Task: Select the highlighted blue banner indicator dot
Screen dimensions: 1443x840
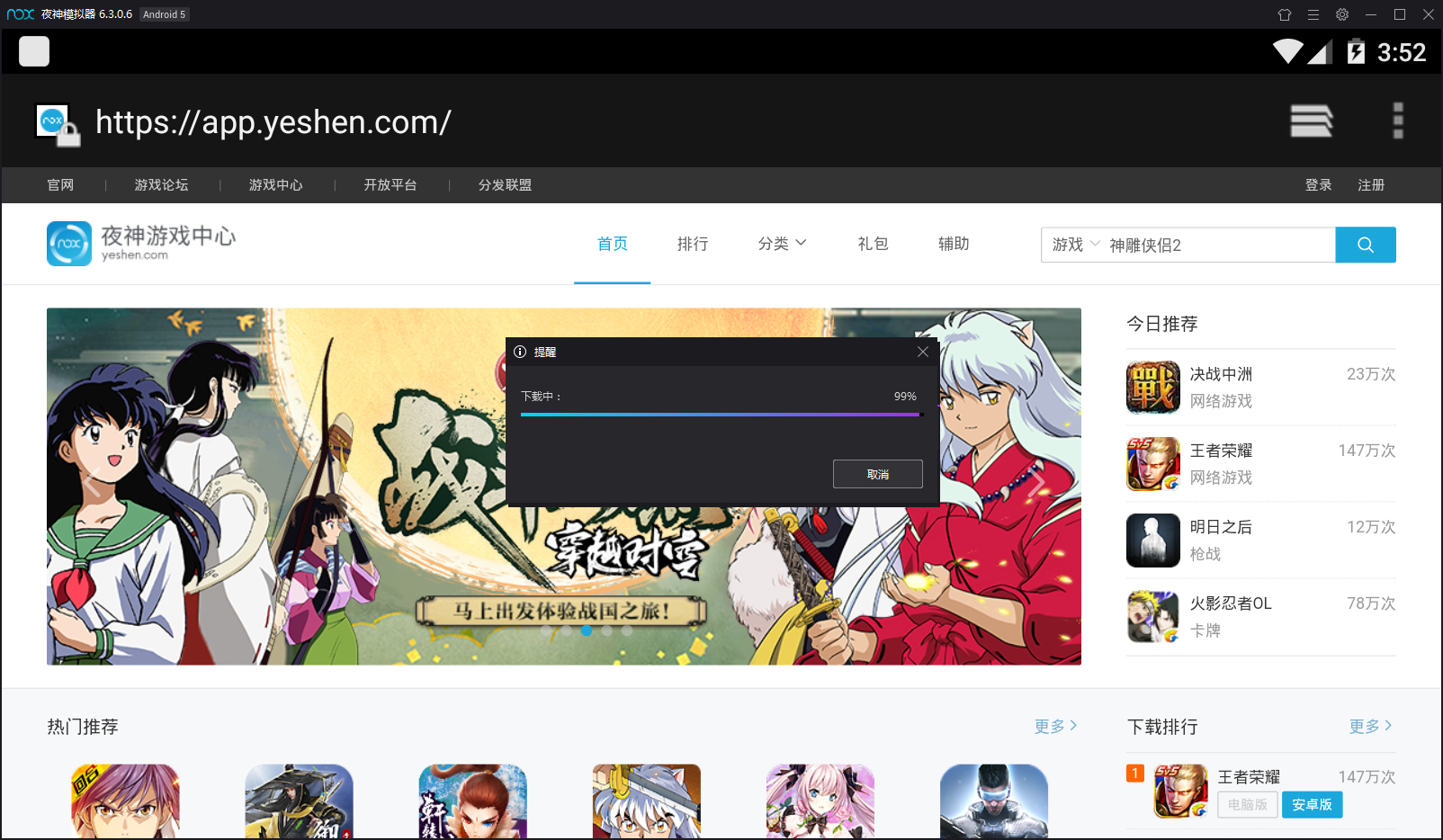Action: click(x=587, y=630)
